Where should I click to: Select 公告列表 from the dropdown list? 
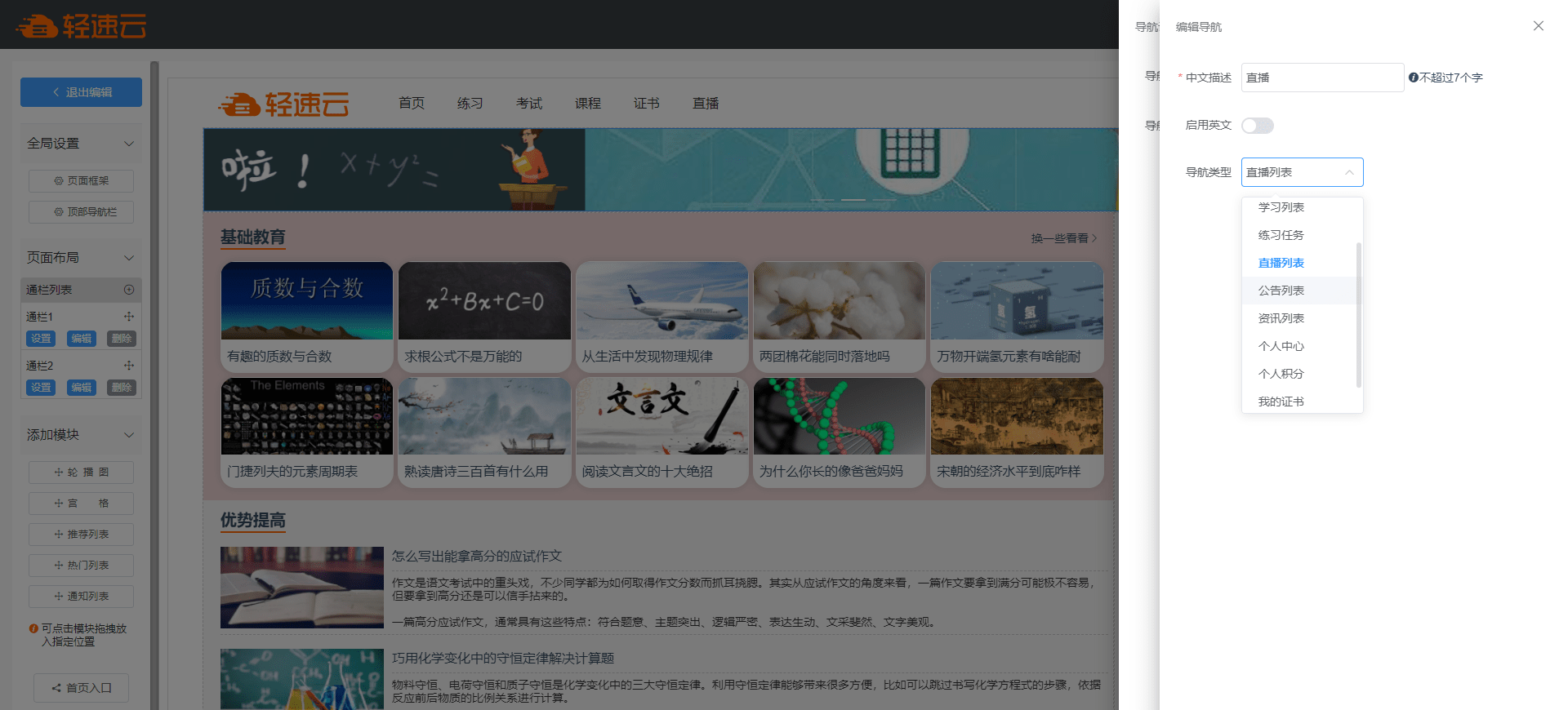point(1281,291)
